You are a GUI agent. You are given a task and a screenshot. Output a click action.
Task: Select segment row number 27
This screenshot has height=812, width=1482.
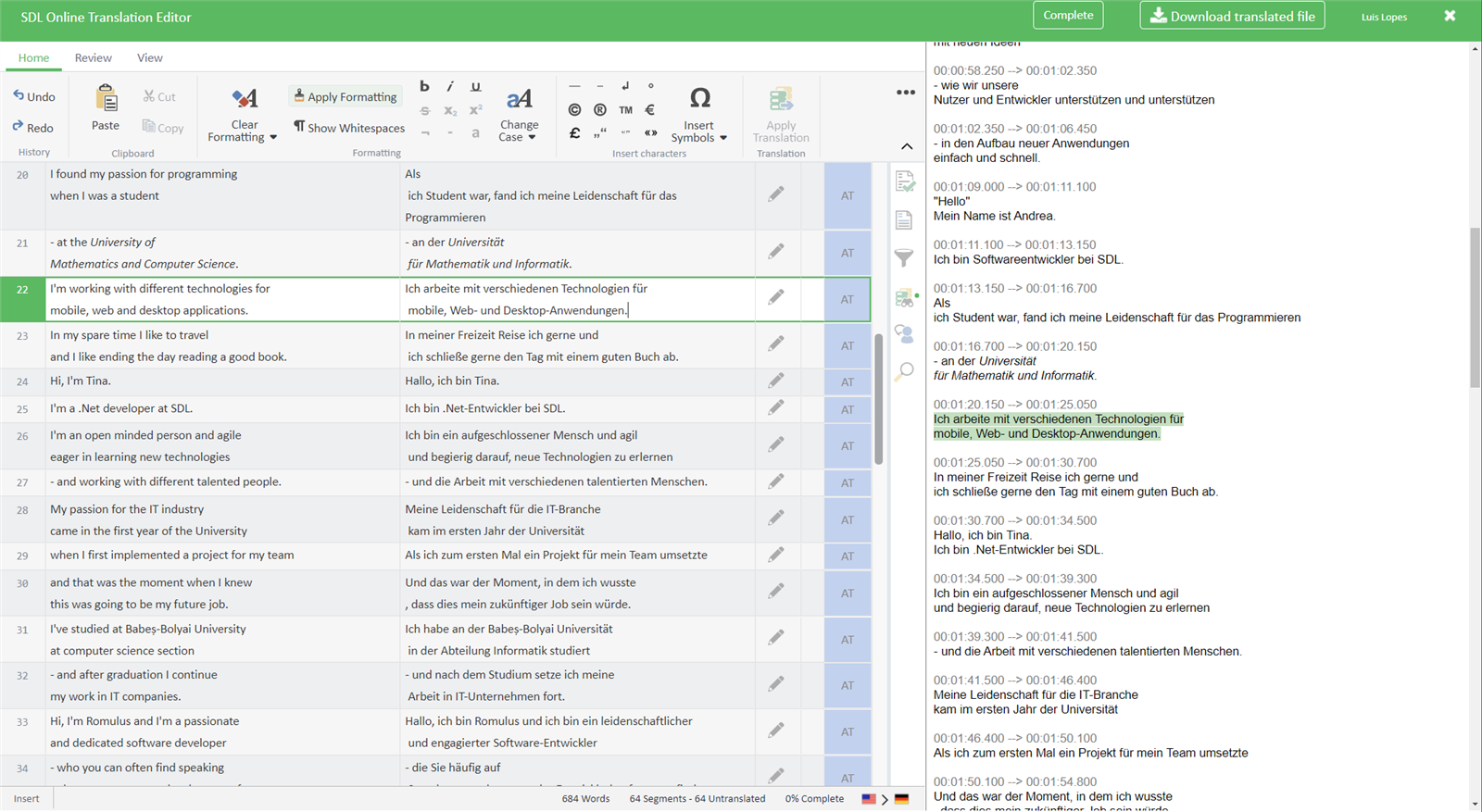point(22,482)
